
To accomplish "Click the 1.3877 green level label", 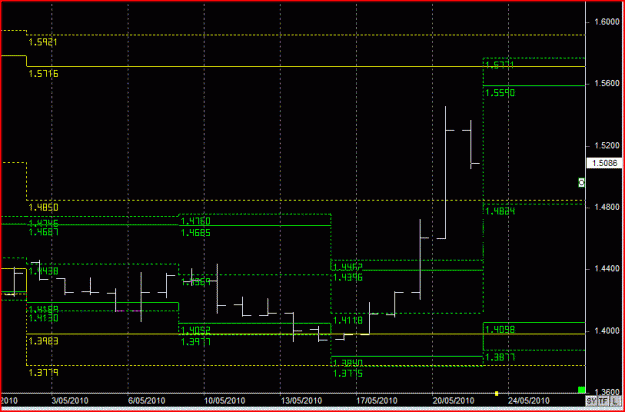I will point(500,358).
